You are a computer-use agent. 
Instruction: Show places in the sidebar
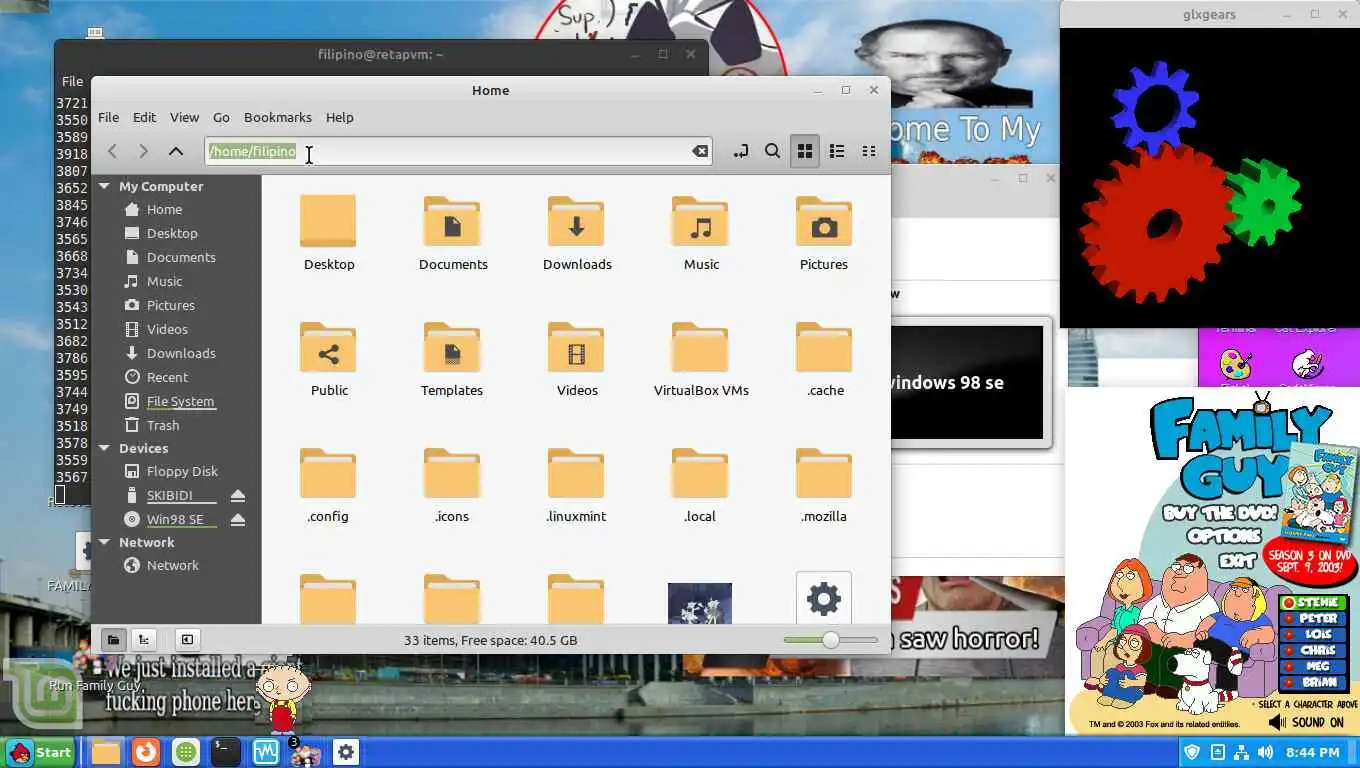113,640
